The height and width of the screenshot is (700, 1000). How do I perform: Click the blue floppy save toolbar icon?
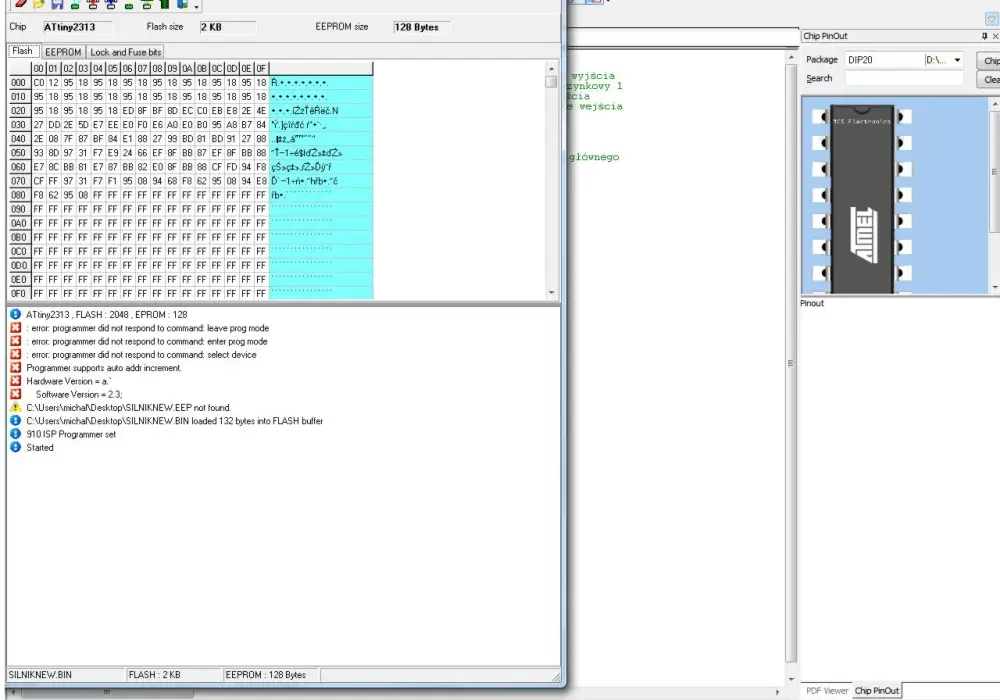[x=57, y=4]
